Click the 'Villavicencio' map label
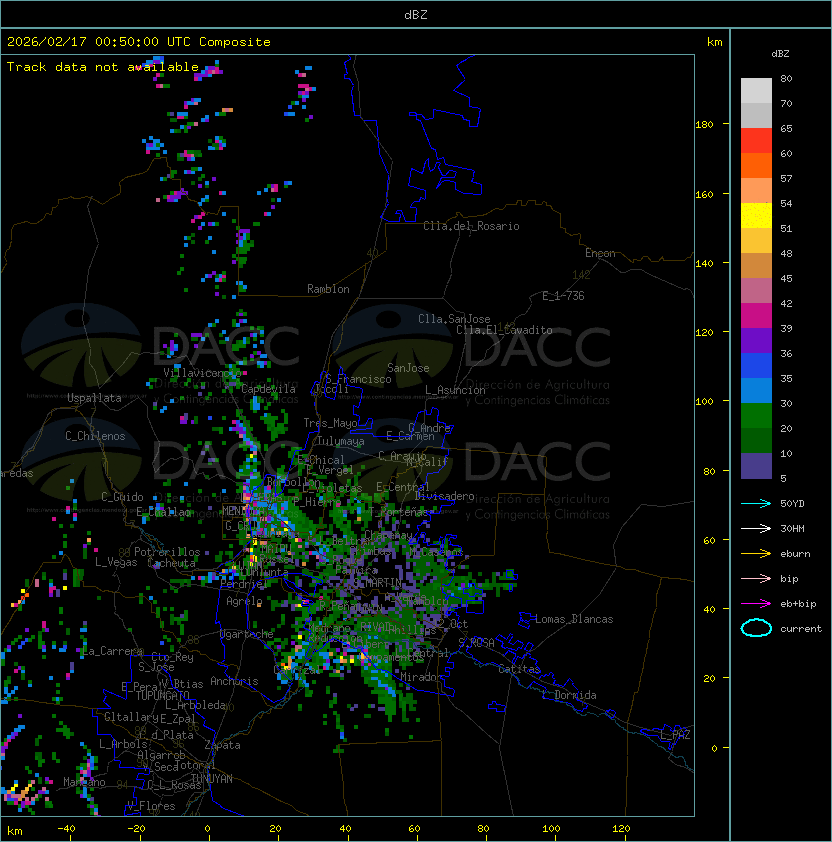Screen dimensions: 832x842 pos(202,373)
